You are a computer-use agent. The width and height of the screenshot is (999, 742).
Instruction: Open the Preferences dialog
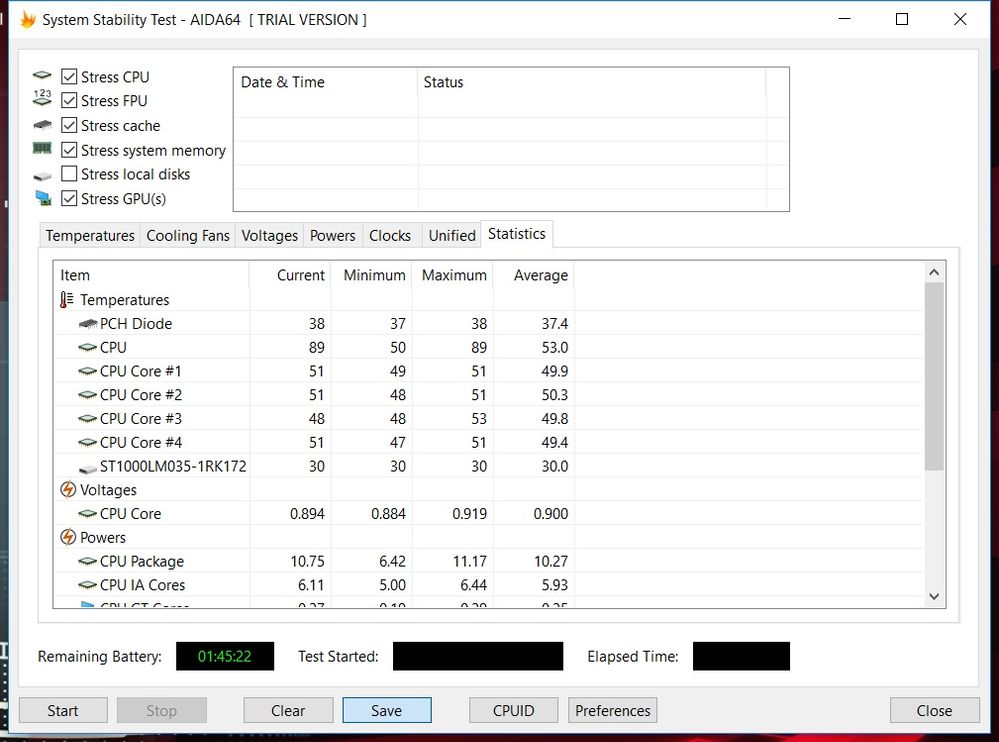[612, 710]
